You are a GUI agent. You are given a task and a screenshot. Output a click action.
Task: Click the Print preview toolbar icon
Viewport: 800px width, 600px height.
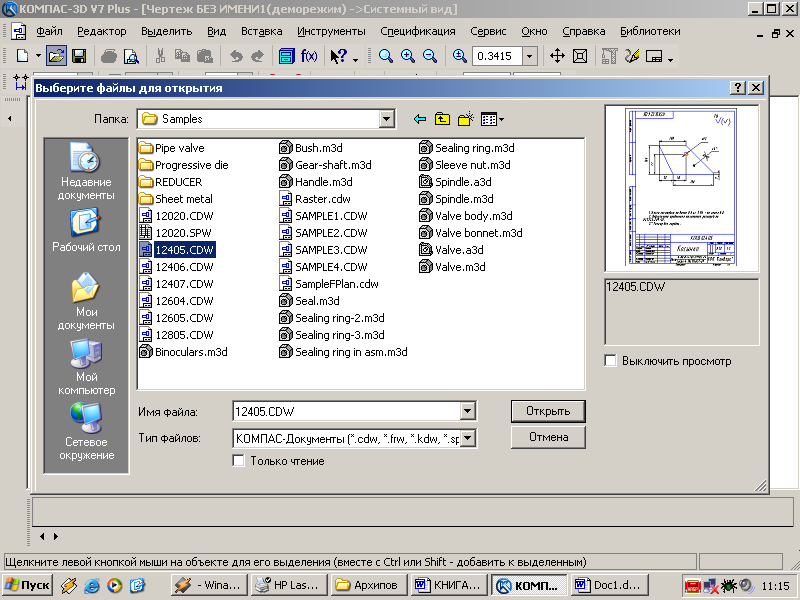132,56
